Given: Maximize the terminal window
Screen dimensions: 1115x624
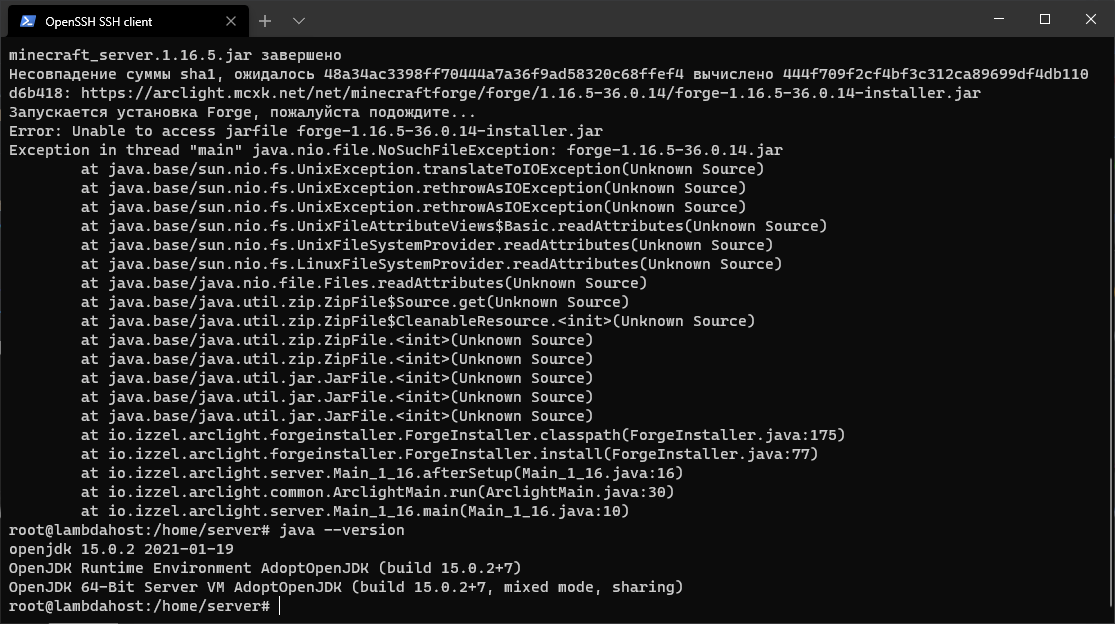Looking at the screenshot, I should click(1043, 19).
